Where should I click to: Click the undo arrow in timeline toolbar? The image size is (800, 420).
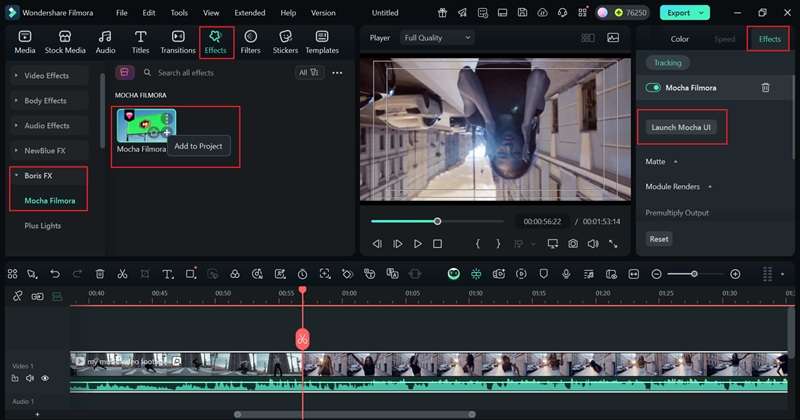tap(55, 274)
